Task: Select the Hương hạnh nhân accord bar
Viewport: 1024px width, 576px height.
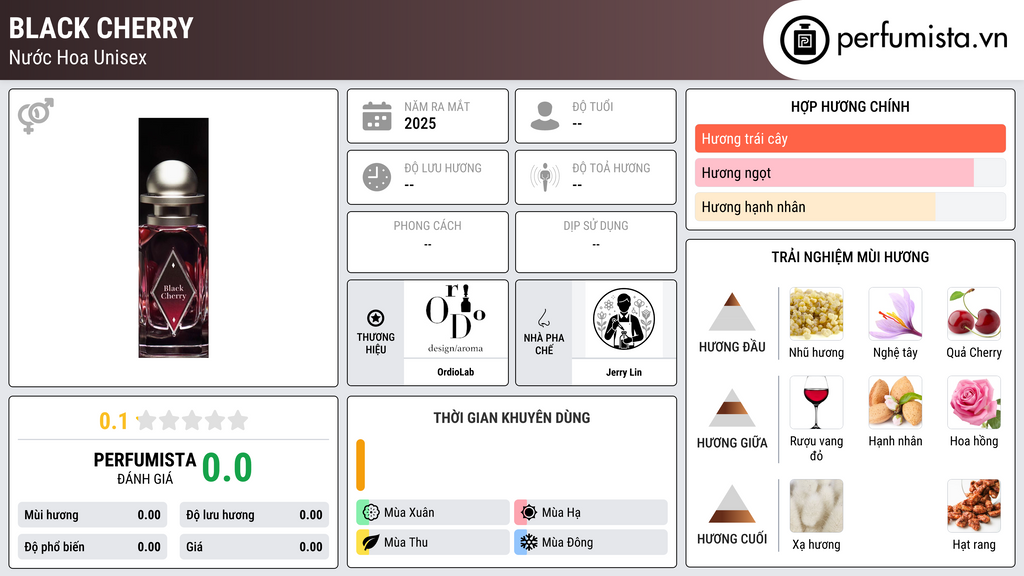Action: pos(850,206)
